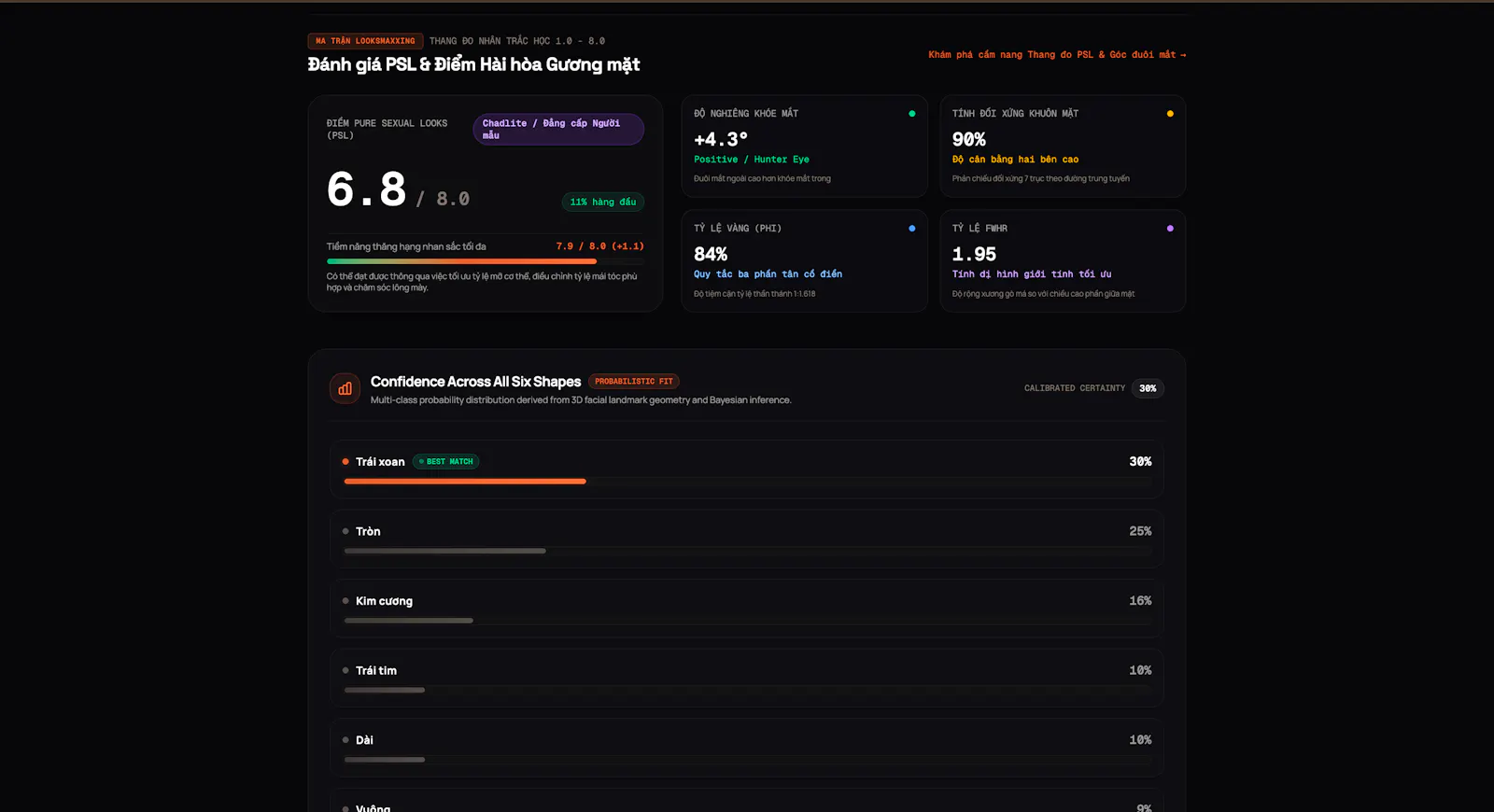1494x812 pixels.
Task: Click the Trái xoan shape name
Action: click(x=380, y=462)
